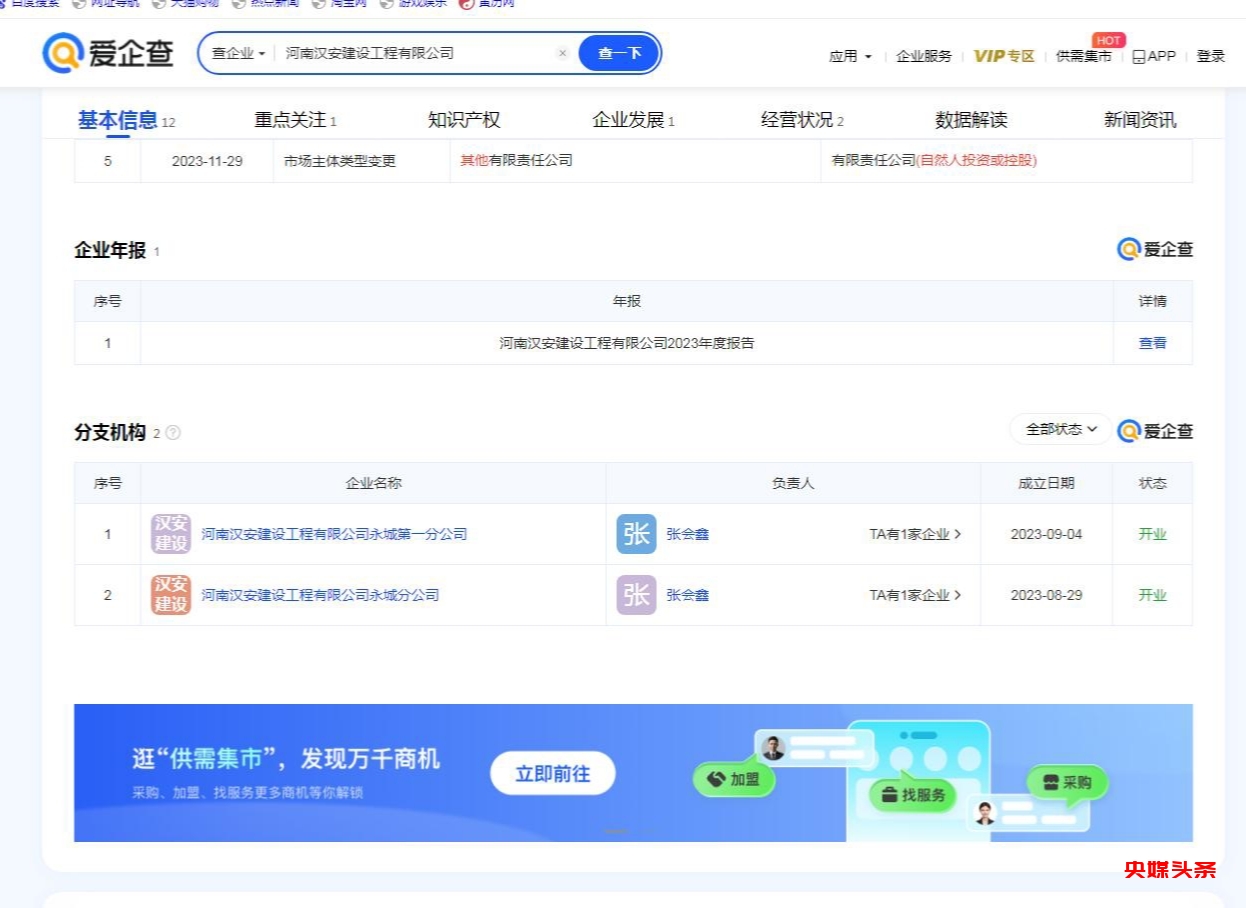The width and height of the screenshot is (1246, 908).
Task: Clear the search box with X icon
Action: pyautogui.click(x=562, y=53)
